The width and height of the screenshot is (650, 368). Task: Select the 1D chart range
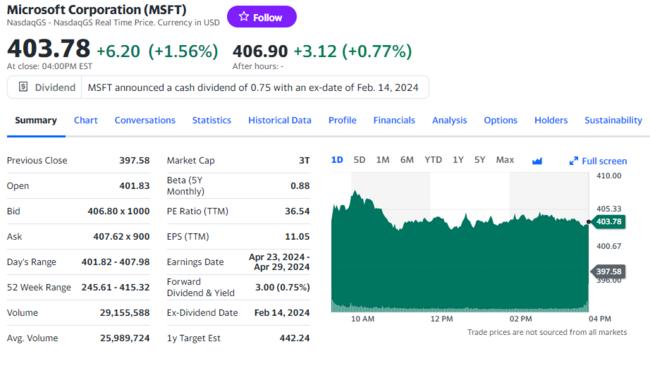(337, 160)
